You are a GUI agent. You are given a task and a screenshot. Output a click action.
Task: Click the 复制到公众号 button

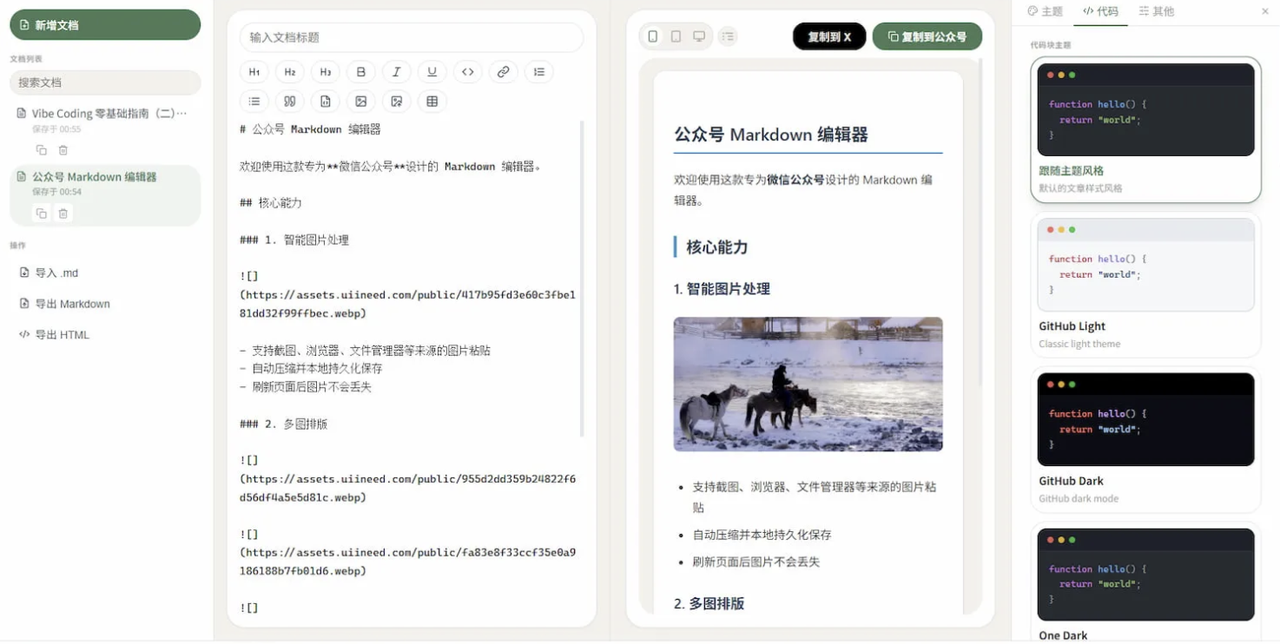(x=927, y=36)
